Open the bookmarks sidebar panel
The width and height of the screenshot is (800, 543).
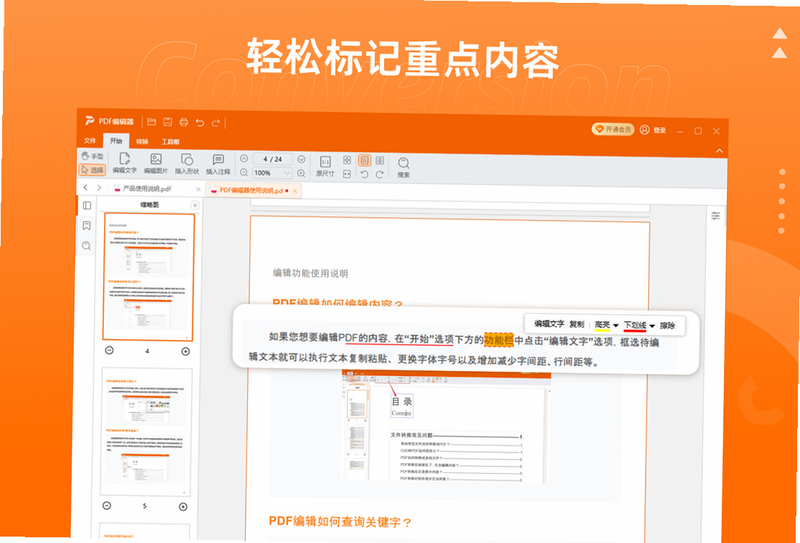click(x=87, y=226)
